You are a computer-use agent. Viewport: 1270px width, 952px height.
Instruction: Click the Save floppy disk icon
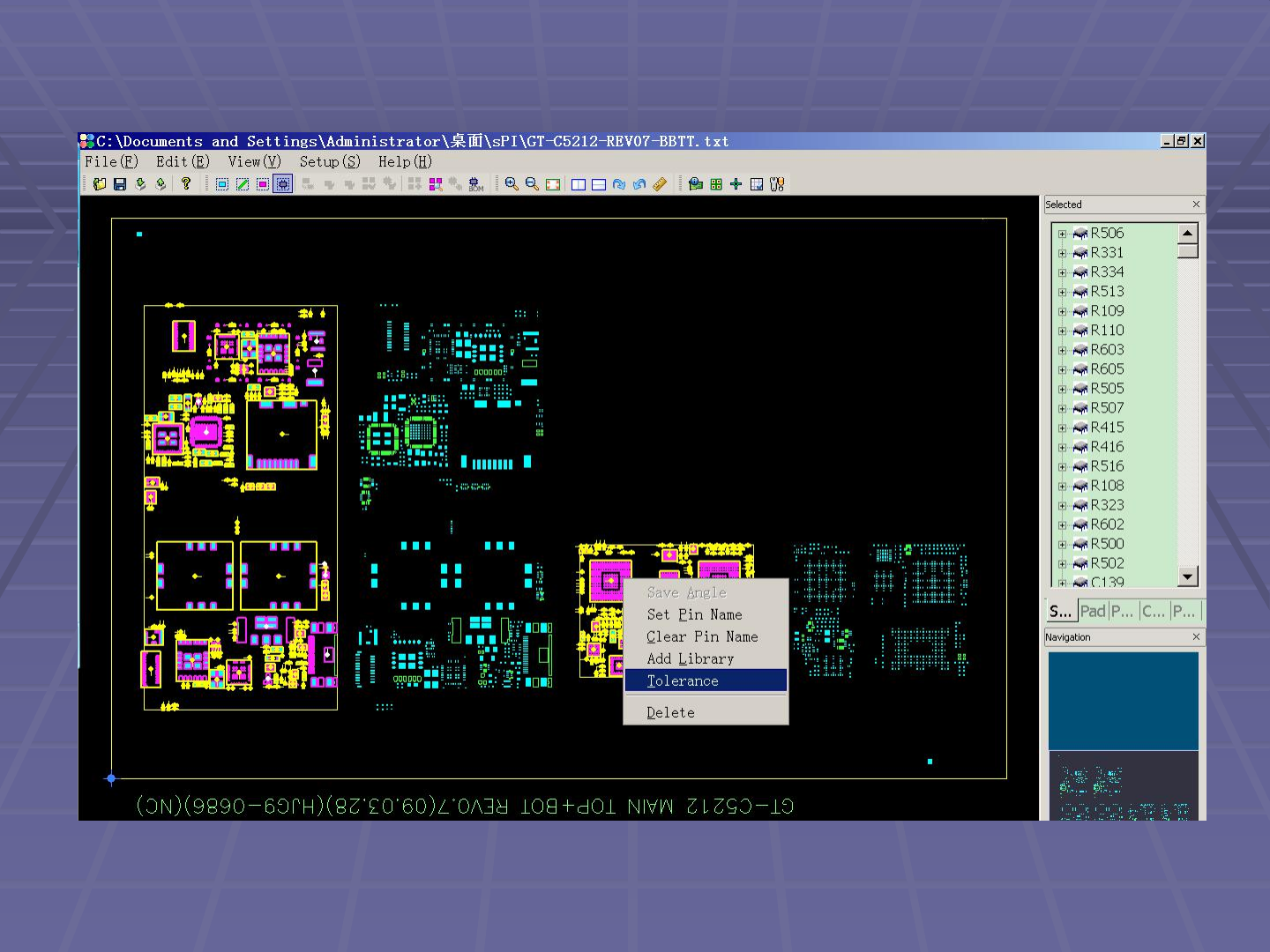click(120, 184)
